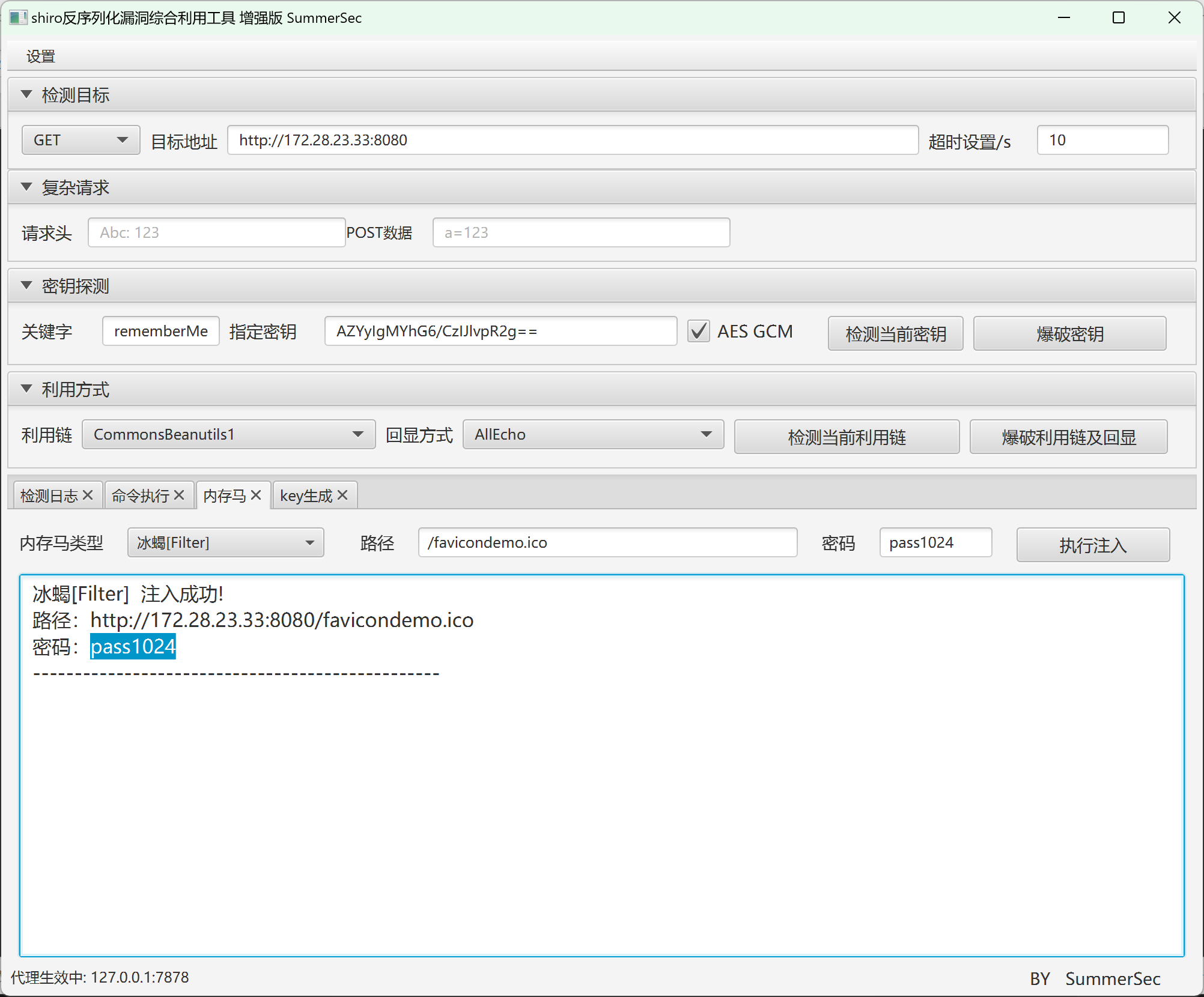Open the AllEcho 回显方式 dropdown
The width and height of the screenshot is (1204, 997).
point(592,434)
